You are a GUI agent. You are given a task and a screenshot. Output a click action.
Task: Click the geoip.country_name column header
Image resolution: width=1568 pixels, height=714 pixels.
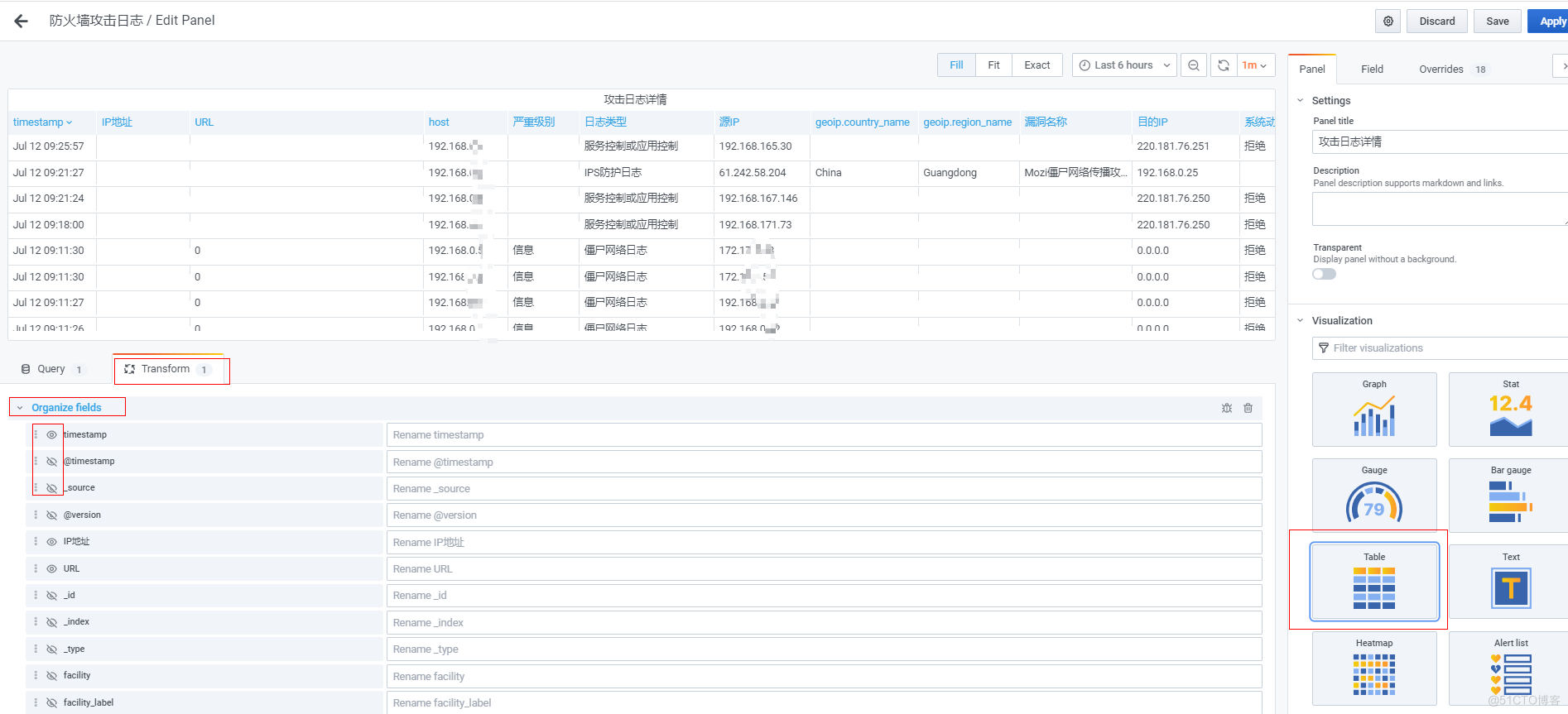(x=862, y=122)
